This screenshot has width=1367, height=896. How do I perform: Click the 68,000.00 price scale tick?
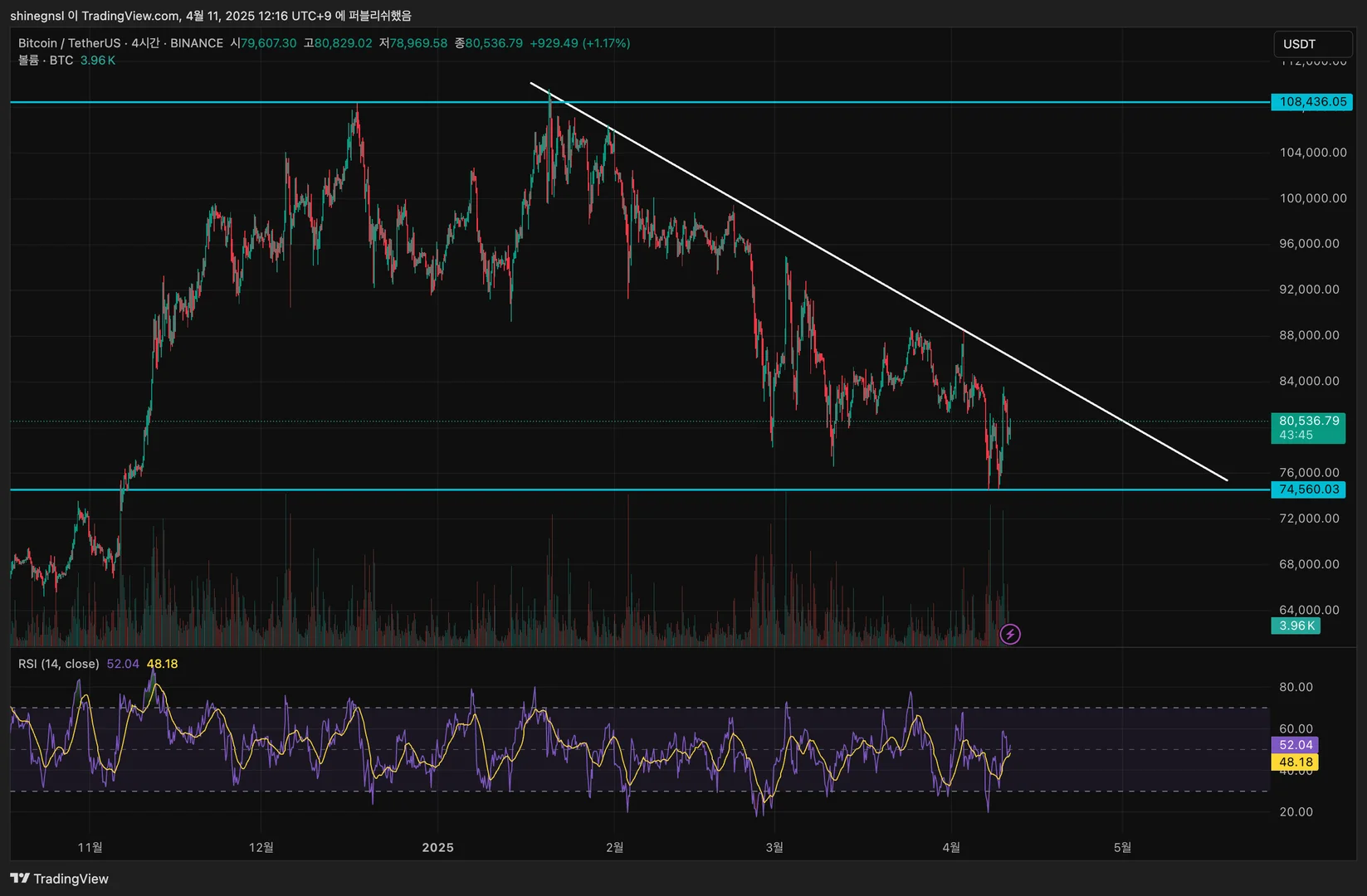pos(1310,564)
